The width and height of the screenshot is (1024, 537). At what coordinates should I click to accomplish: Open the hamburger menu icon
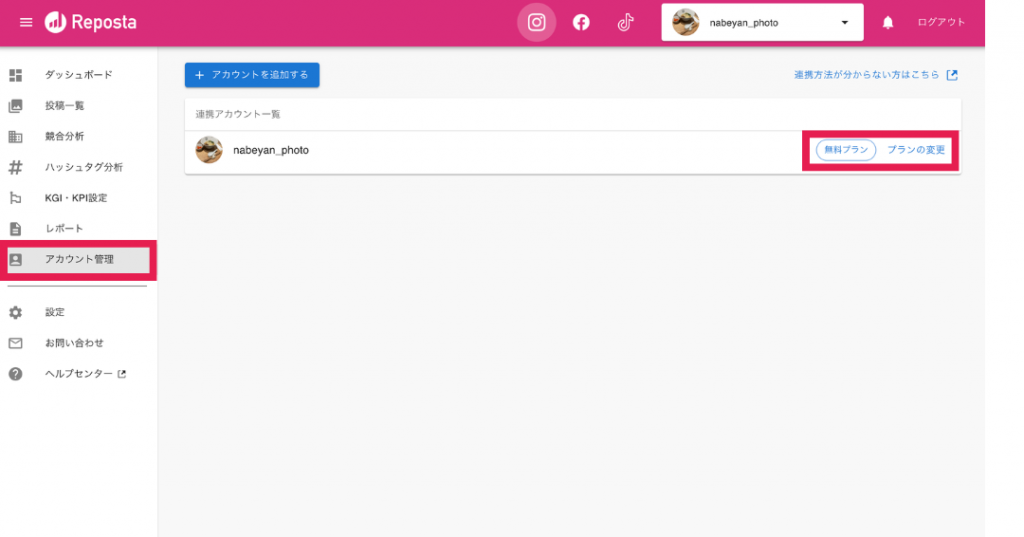[x=26, y=23]
